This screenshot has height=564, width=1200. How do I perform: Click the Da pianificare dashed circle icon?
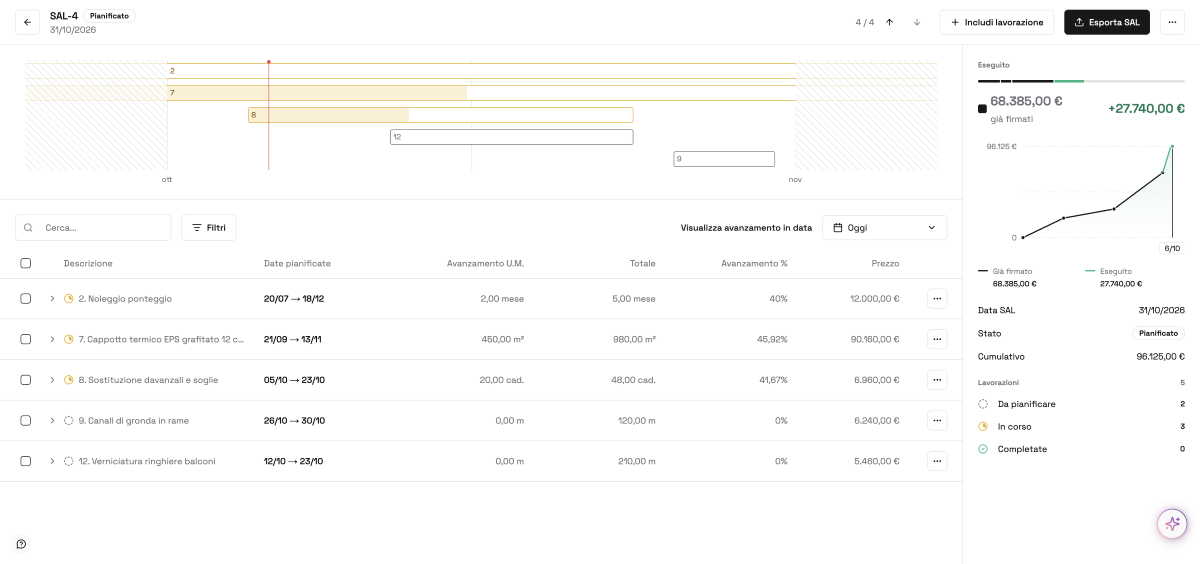[x=983, y=404]
